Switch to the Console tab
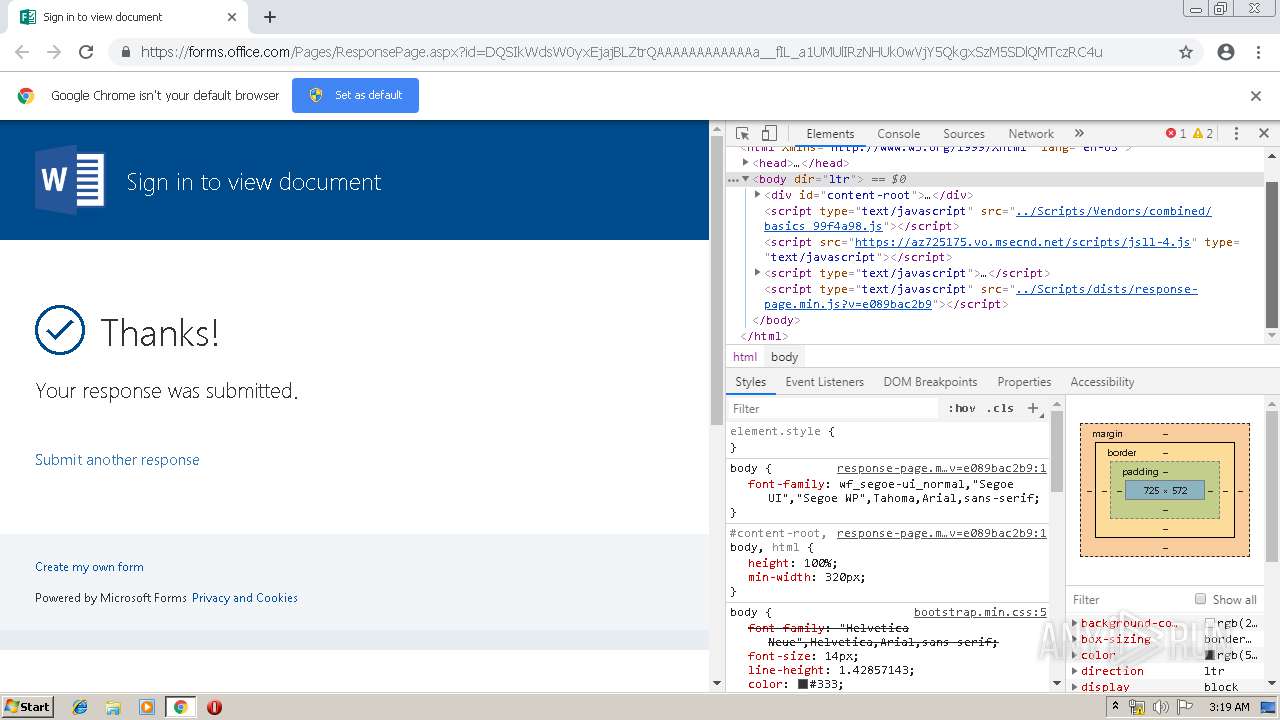Image resolution: width=1280 pixels, height=720 pixels. 898,133
